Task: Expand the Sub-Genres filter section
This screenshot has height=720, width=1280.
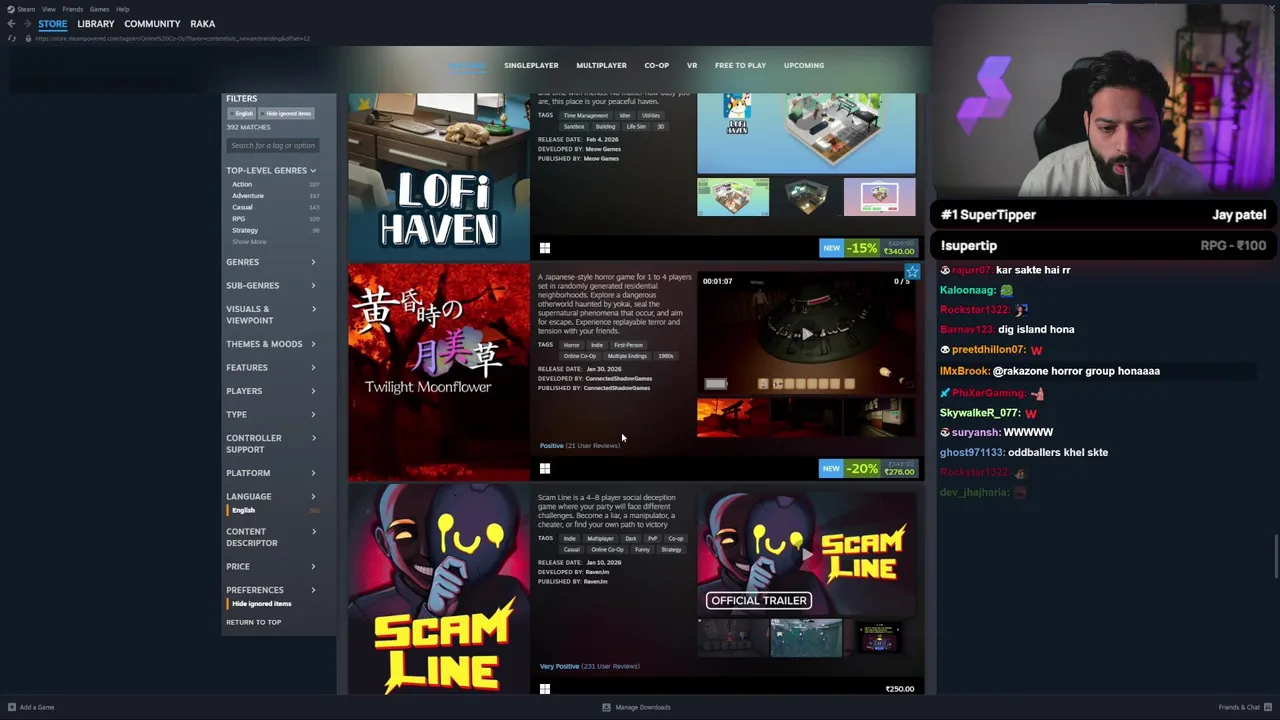Action: [x=271, y=285]
